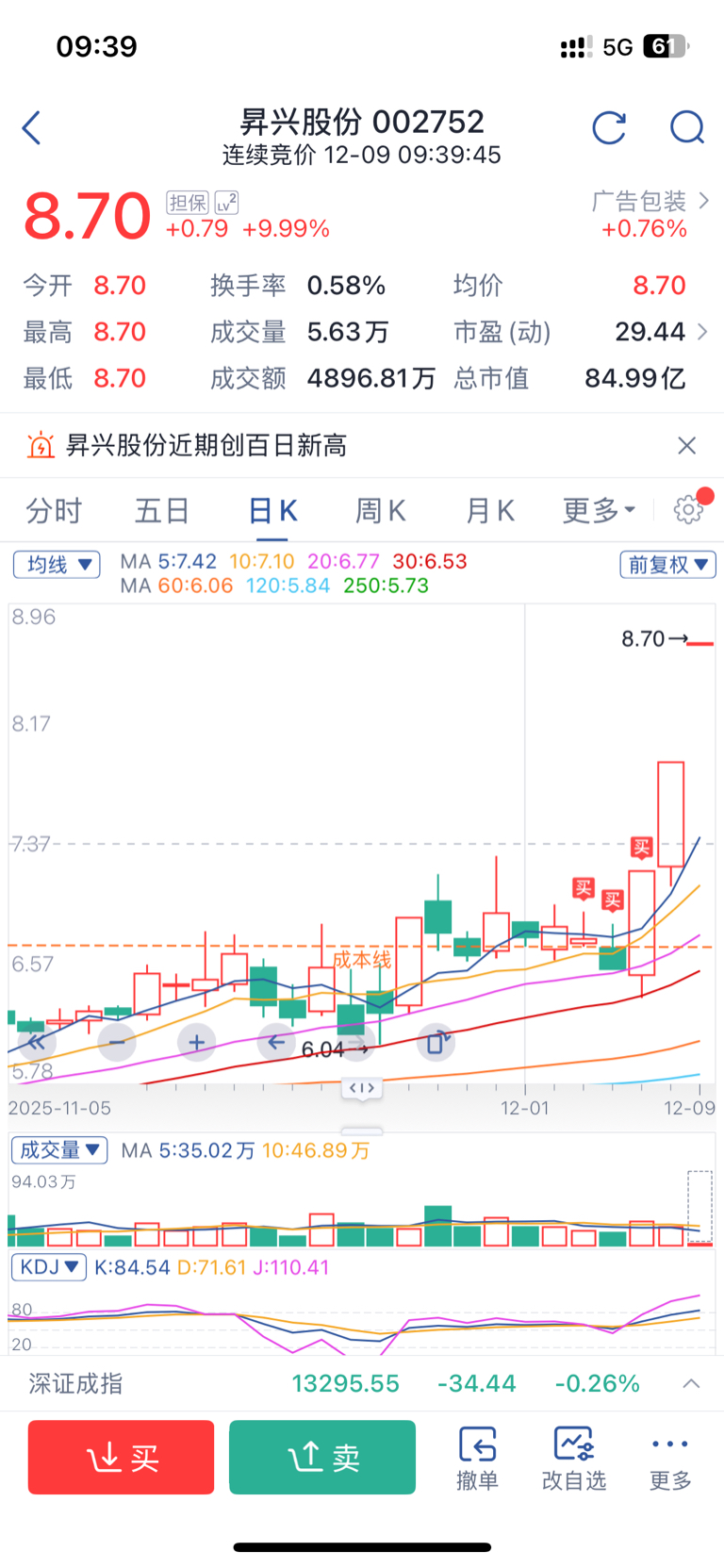The height and width of the screenshot is (1568, 724).
Task: Switch to 月K tab
Action: coord(489,510)
